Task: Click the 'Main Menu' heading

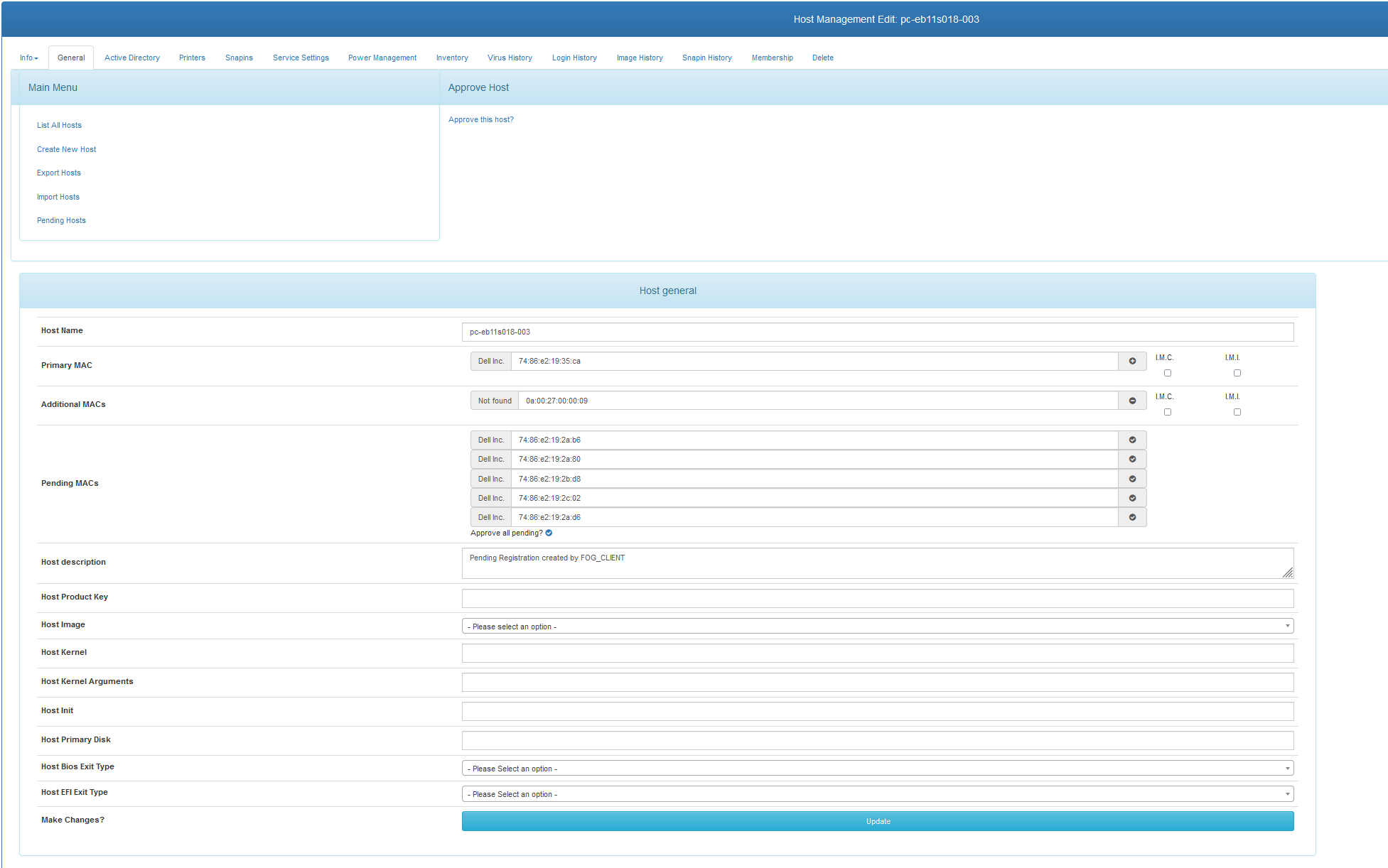Action: pos(53,87)
